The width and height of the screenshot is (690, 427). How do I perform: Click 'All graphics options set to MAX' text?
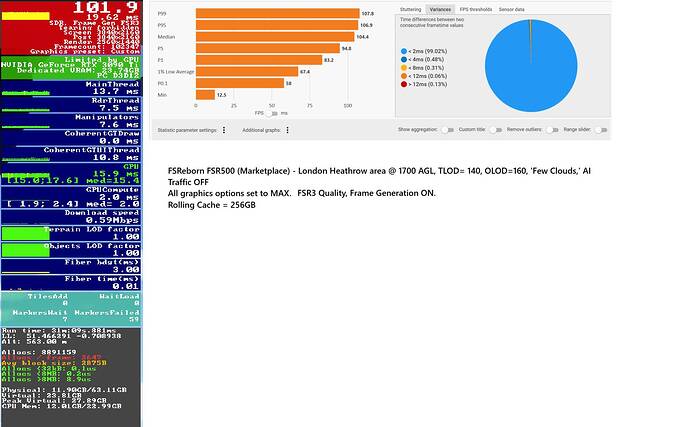[228, 193]
